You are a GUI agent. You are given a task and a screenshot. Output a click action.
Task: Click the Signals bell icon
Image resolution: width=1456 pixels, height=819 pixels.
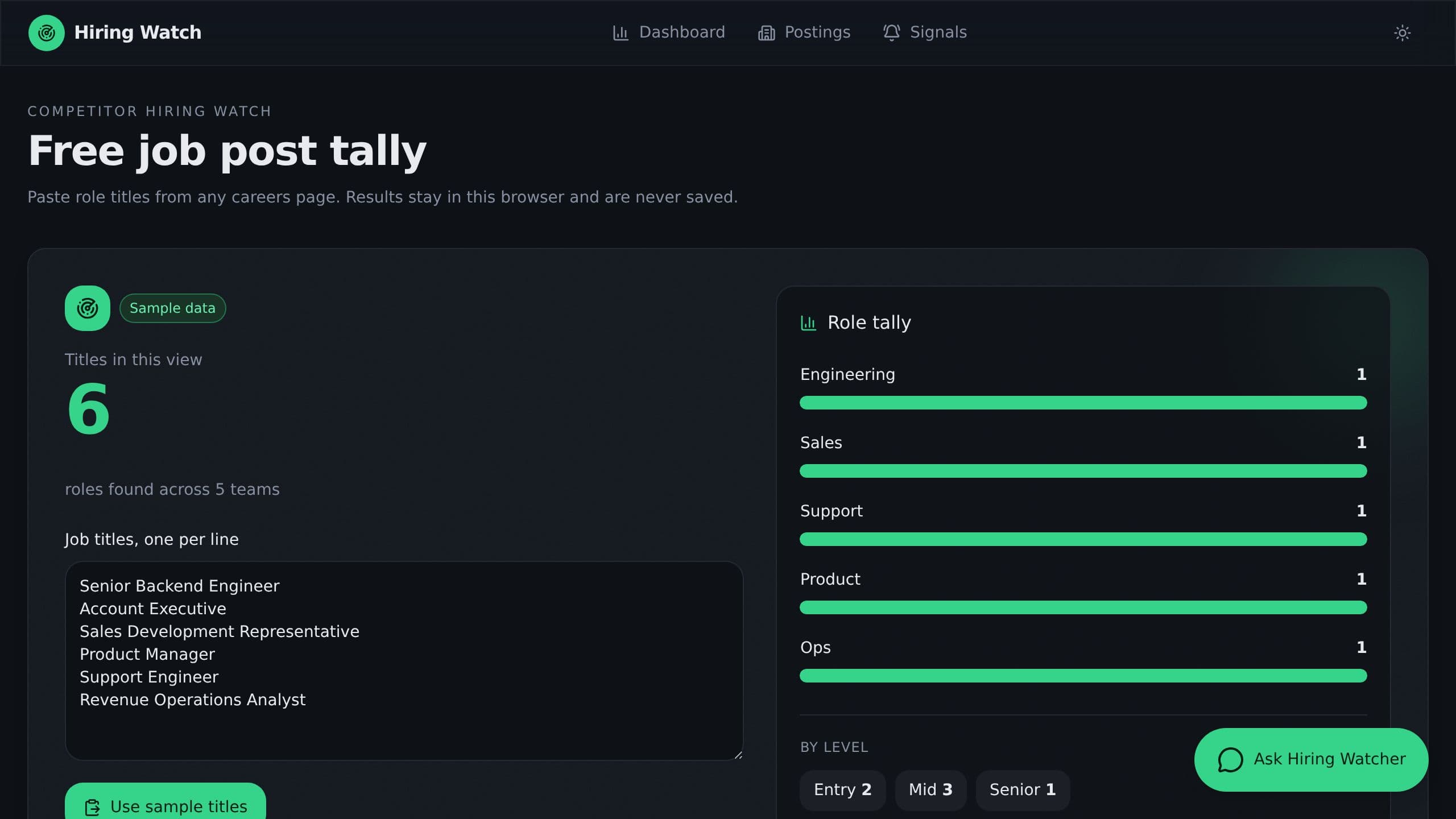tap(891, 32)
